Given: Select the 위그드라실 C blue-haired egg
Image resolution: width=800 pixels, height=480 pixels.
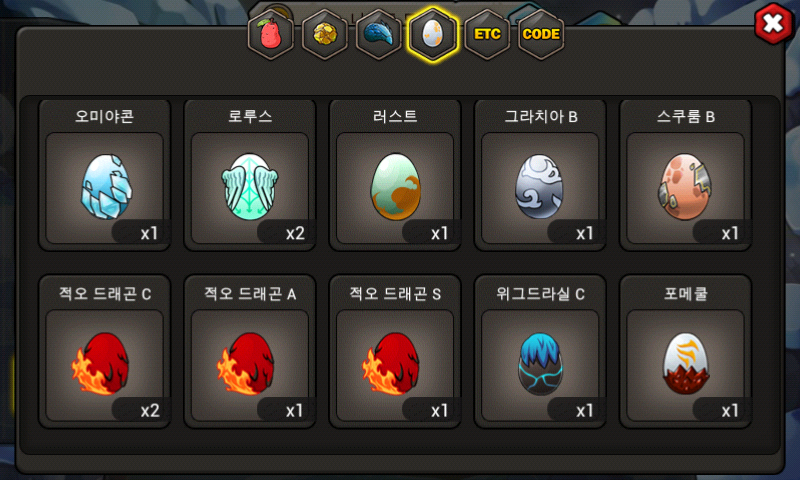Looking at the screenshot, I should 540,352.
